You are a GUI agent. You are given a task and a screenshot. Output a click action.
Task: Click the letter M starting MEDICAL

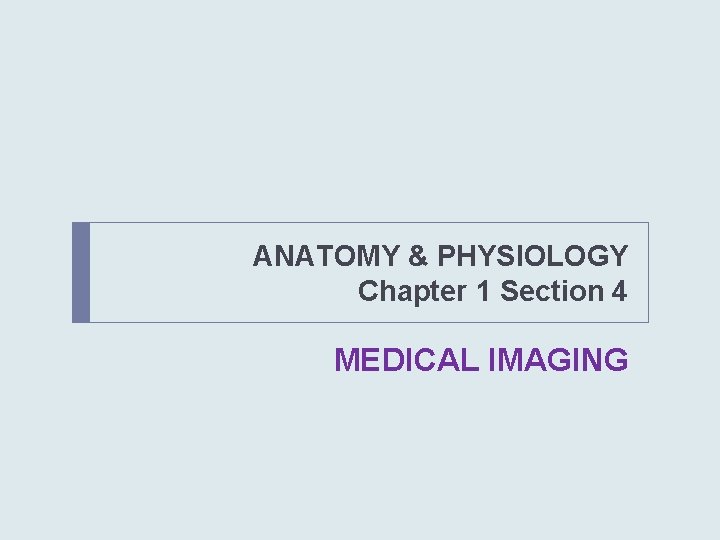pos(346,359)
